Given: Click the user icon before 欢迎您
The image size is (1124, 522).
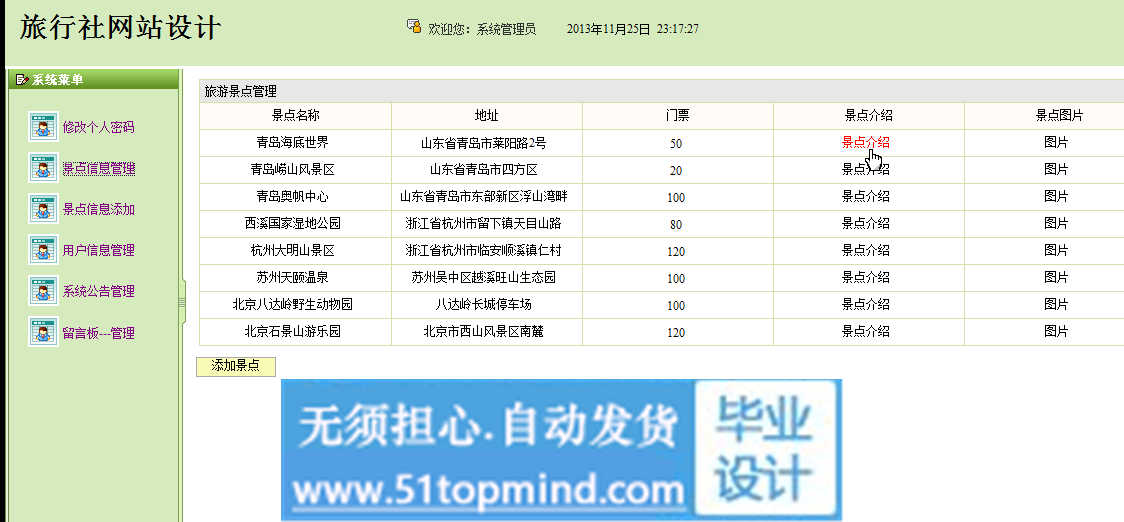Looking at the screenshot, I should coord(414,27).
